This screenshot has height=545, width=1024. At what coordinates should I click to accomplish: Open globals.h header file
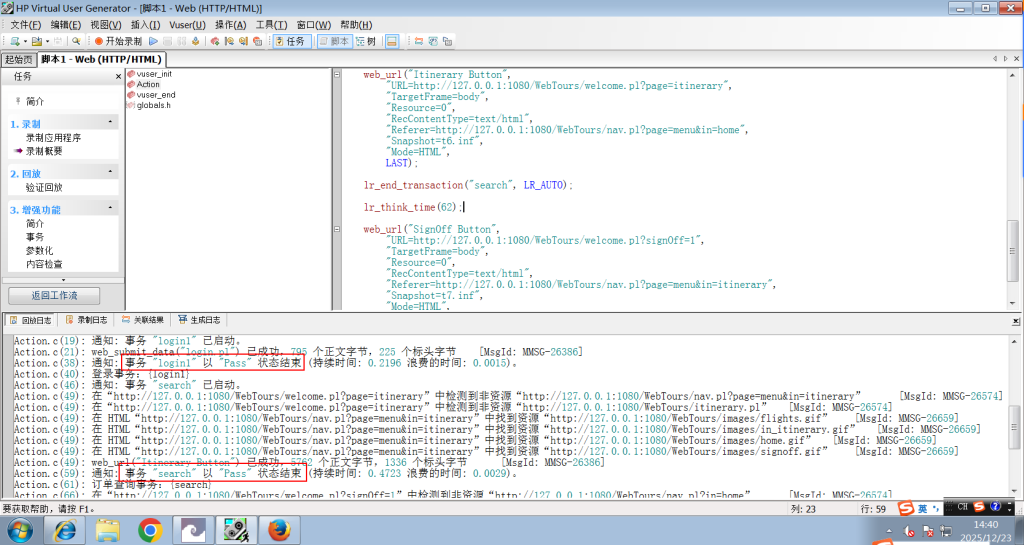pyautogui.click(x=153, y=105)
